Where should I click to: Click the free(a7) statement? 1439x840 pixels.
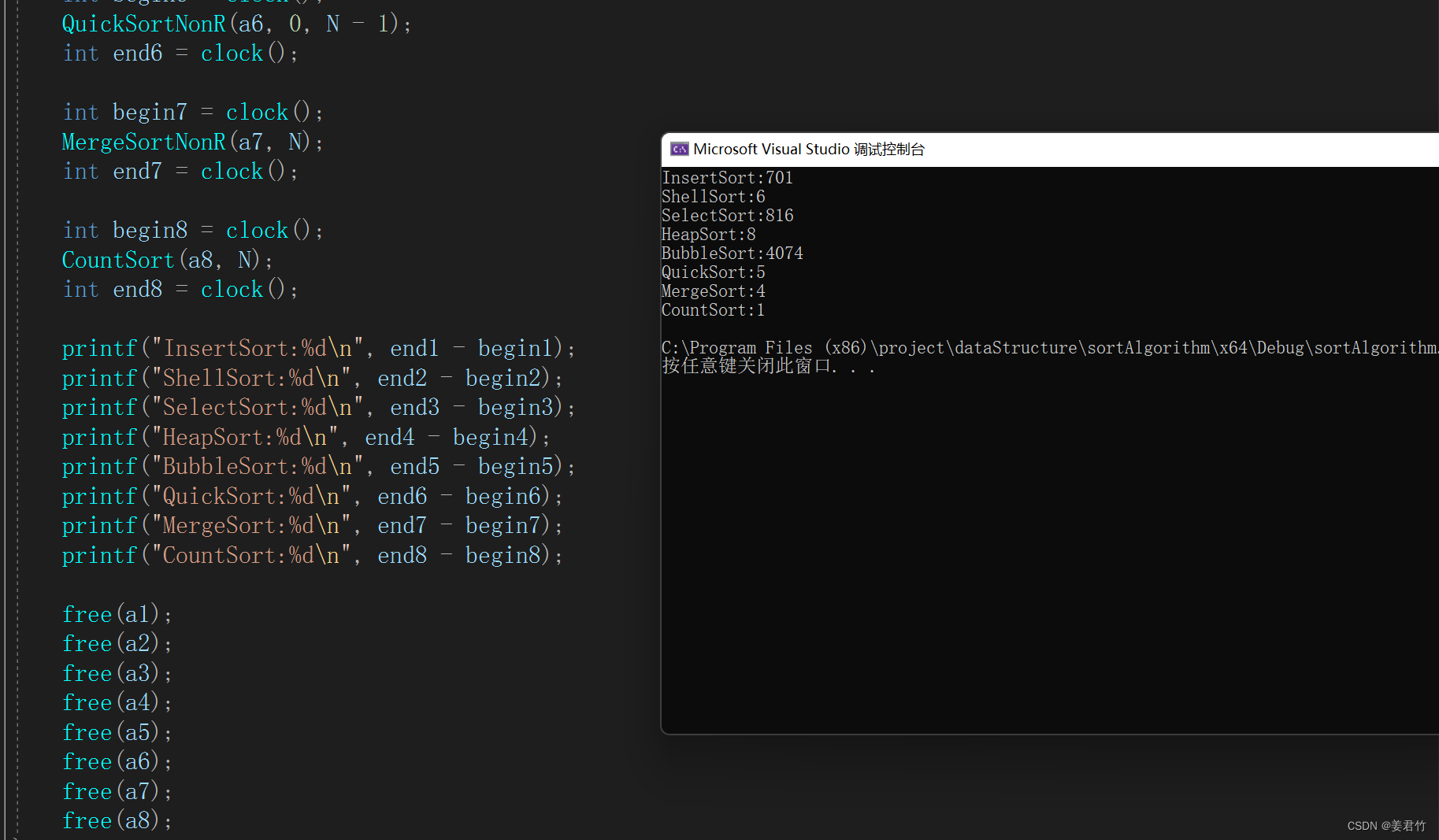pyautogui.click(x=117, y=792)
